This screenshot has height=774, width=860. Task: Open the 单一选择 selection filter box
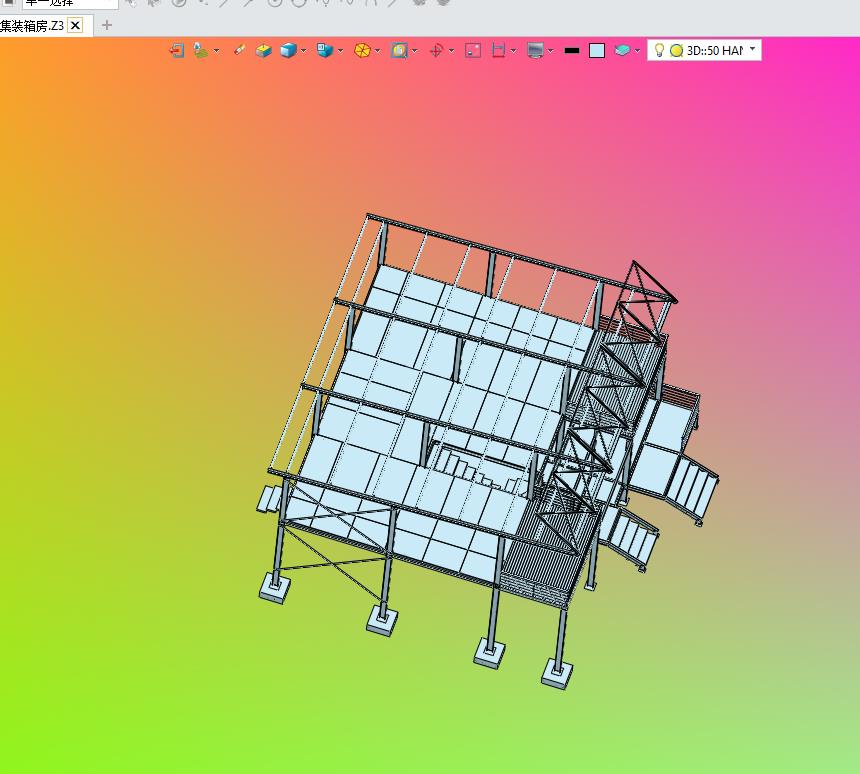70,3
